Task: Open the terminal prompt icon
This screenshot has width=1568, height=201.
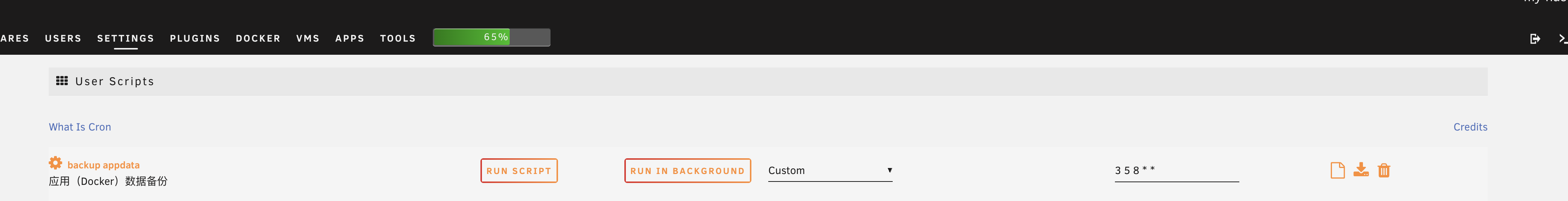Action: (1562, 39)
